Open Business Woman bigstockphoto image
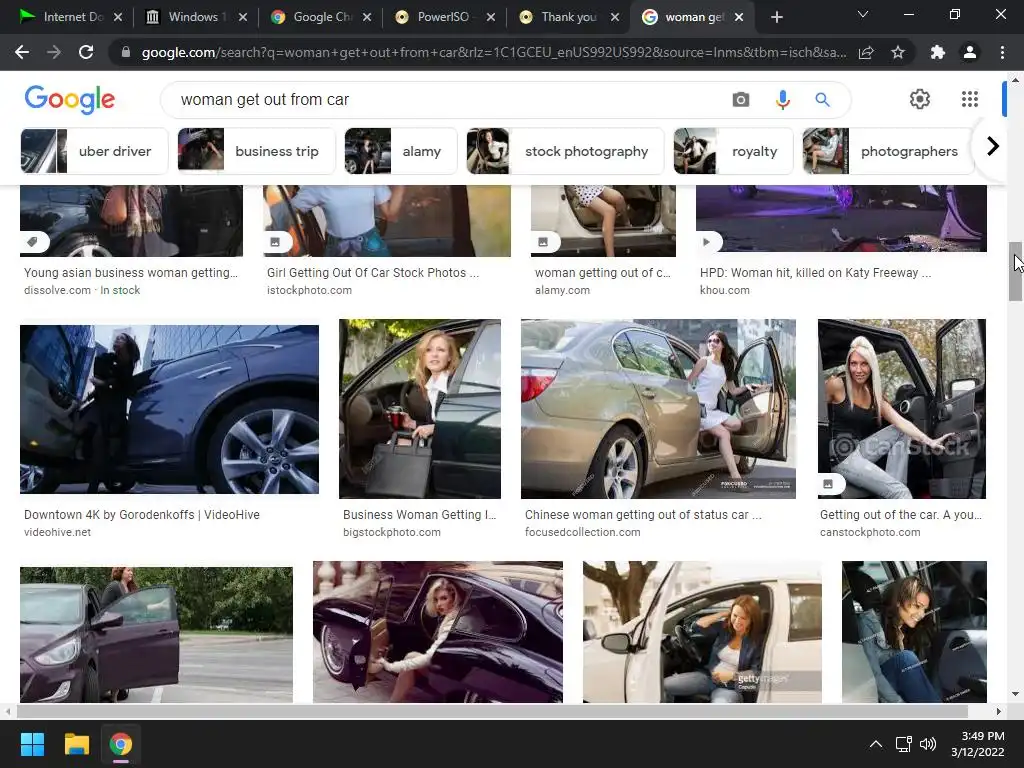 point(420,409)
